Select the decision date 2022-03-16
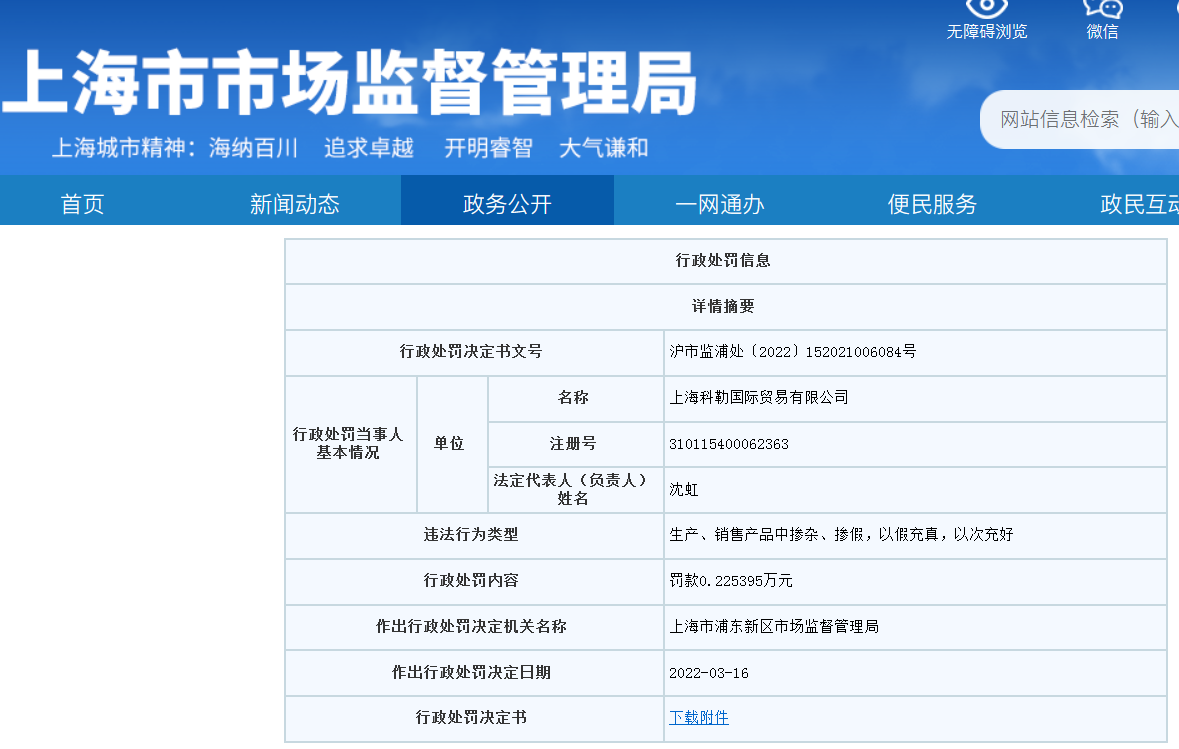This screenshot has height=749, width=1179. [x=708, y=673]
